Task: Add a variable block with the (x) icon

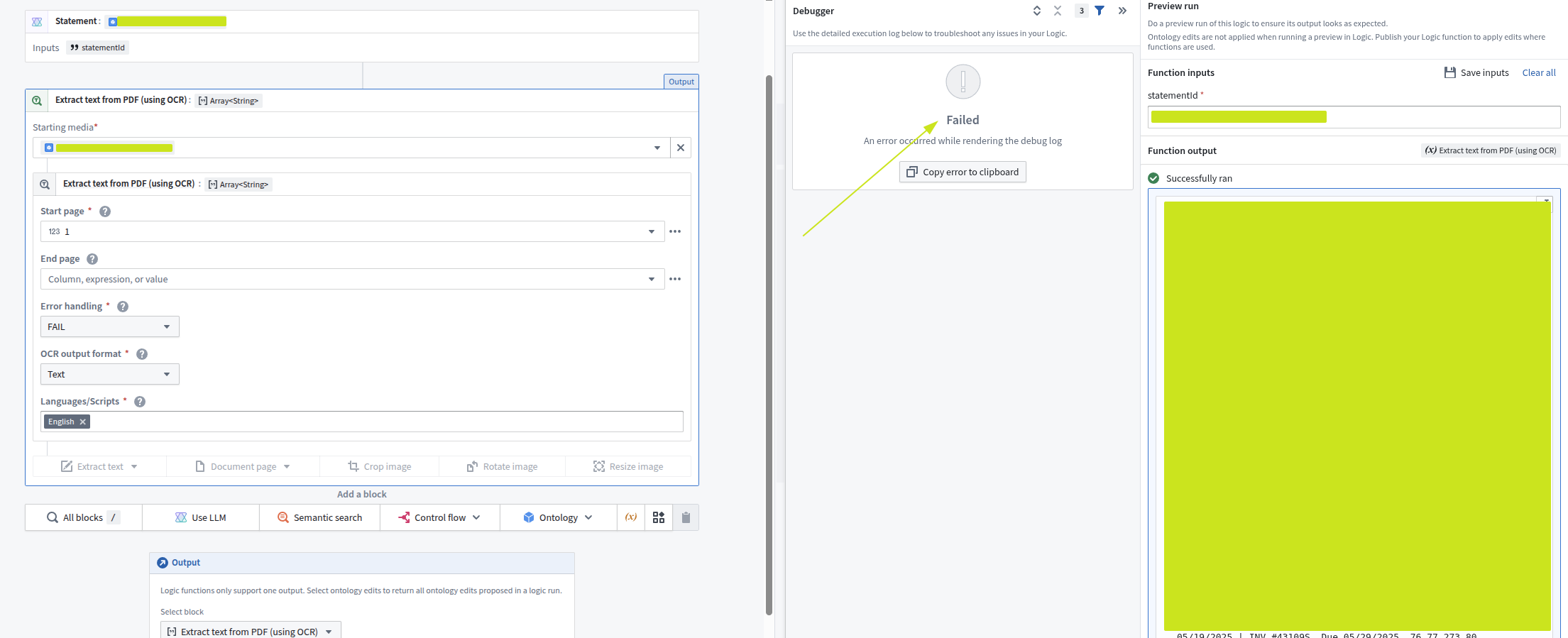Action: [631, 517]
